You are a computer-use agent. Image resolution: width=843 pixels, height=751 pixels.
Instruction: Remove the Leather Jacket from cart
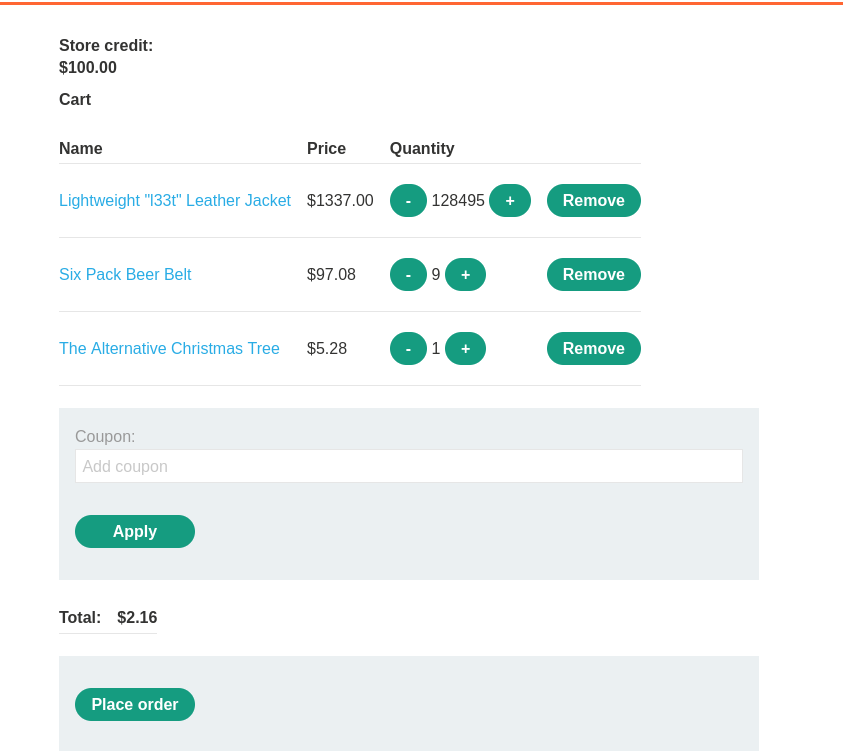[x=593, y=201]
